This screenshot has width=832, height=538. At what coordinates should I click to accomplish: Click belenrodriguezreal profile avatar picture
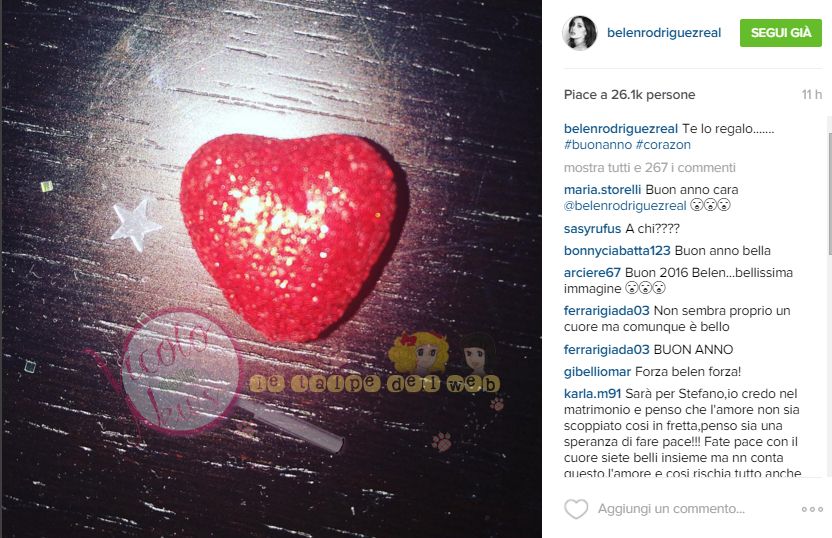pyautogui.click(x=579, y=33)
